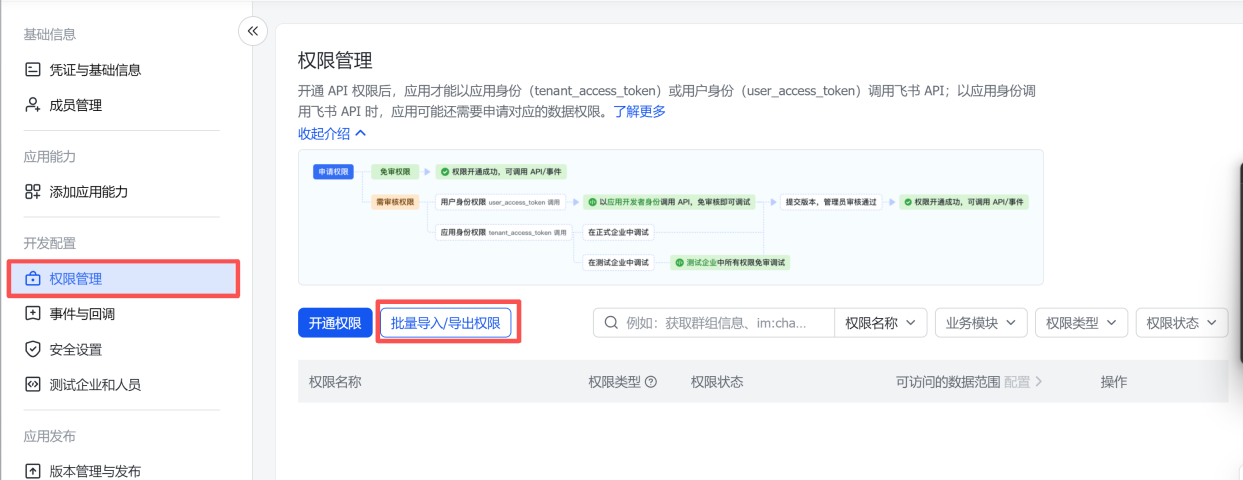Click the version management upload icon
Image resolution: width=1243 pixels, height=480 pixels.
(33, 471)
